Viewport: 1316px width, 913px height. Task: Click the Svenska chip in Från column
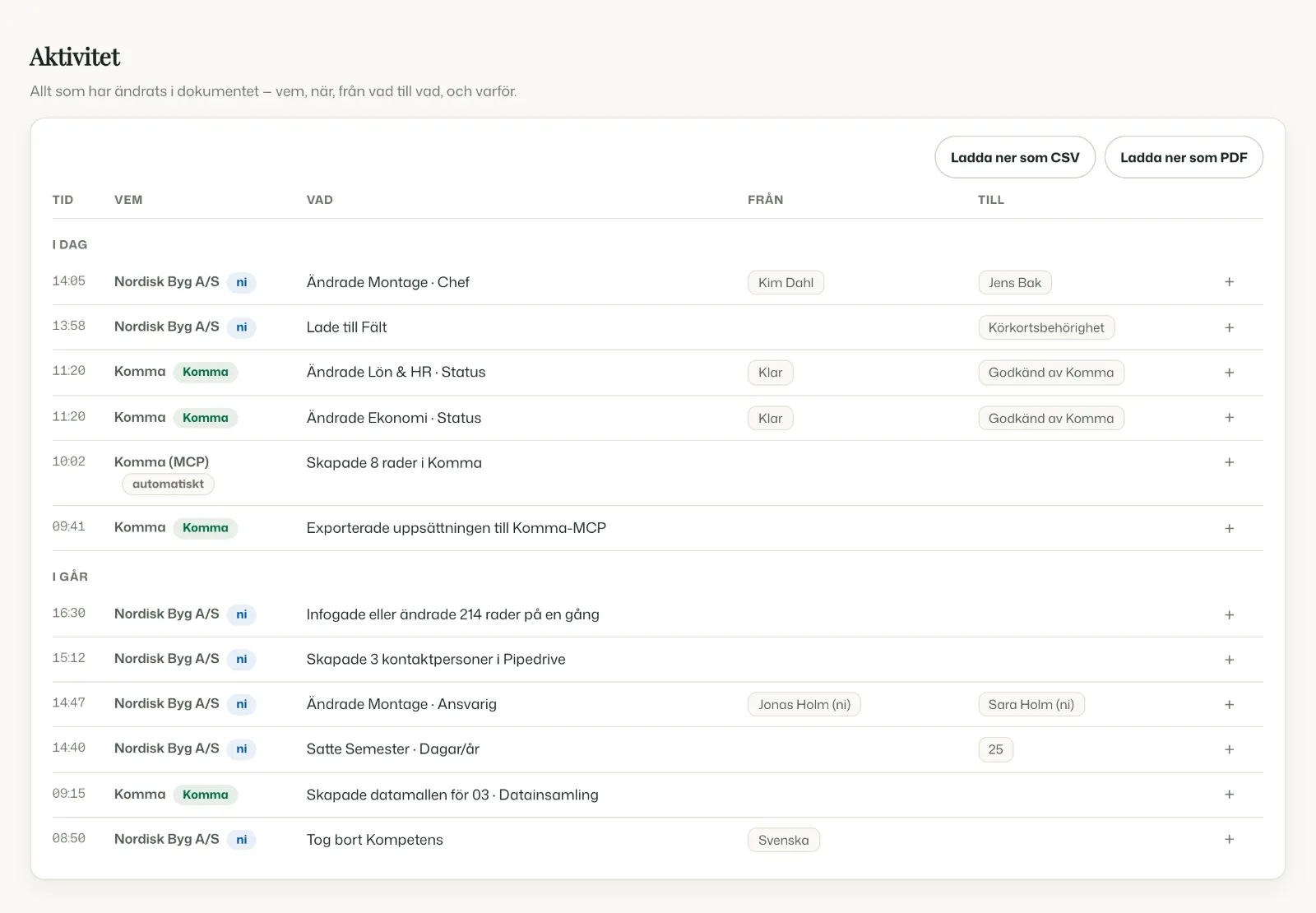pyautogui.click(x=783, y=840)
